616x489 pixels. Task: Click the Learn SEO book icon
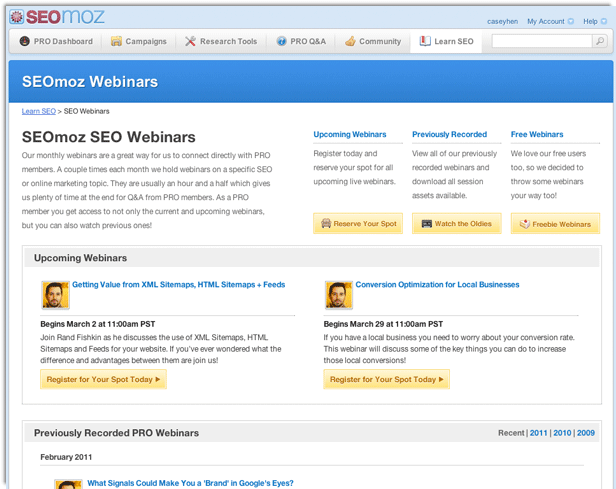click(425, 41)
